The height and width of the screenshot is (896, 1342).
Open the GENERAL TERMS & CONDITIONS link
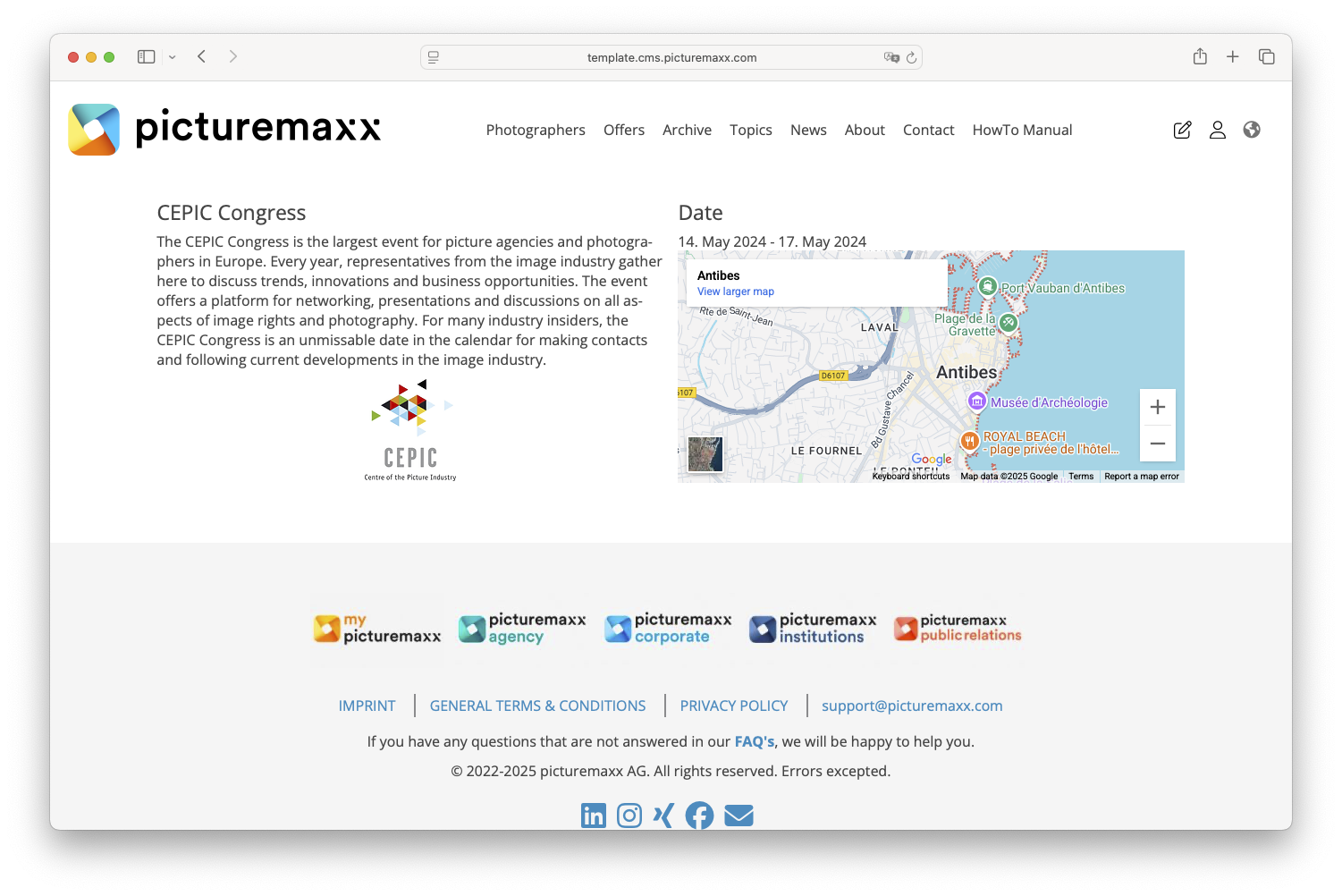coord(537,706)
